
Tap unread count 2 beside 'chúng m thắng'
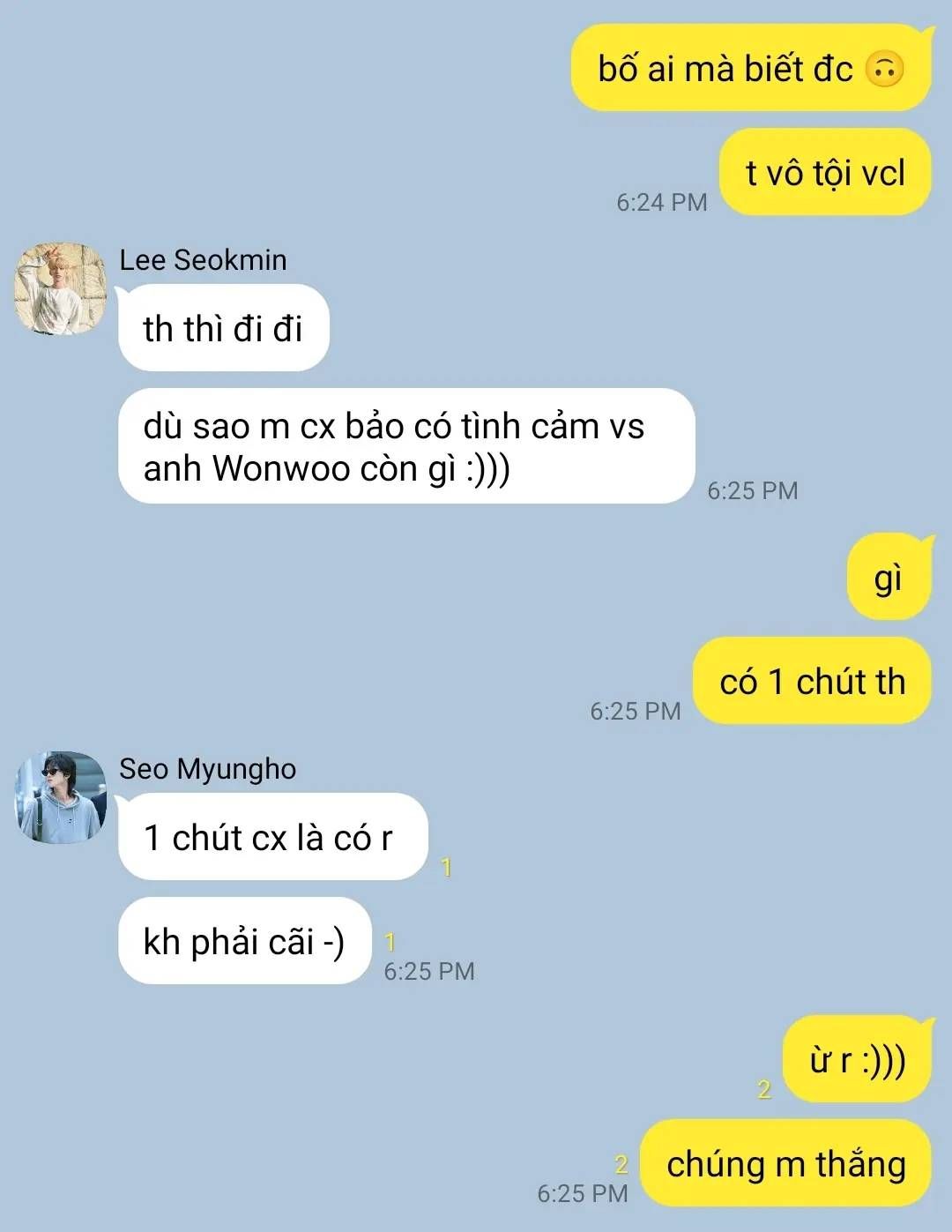621,1165
